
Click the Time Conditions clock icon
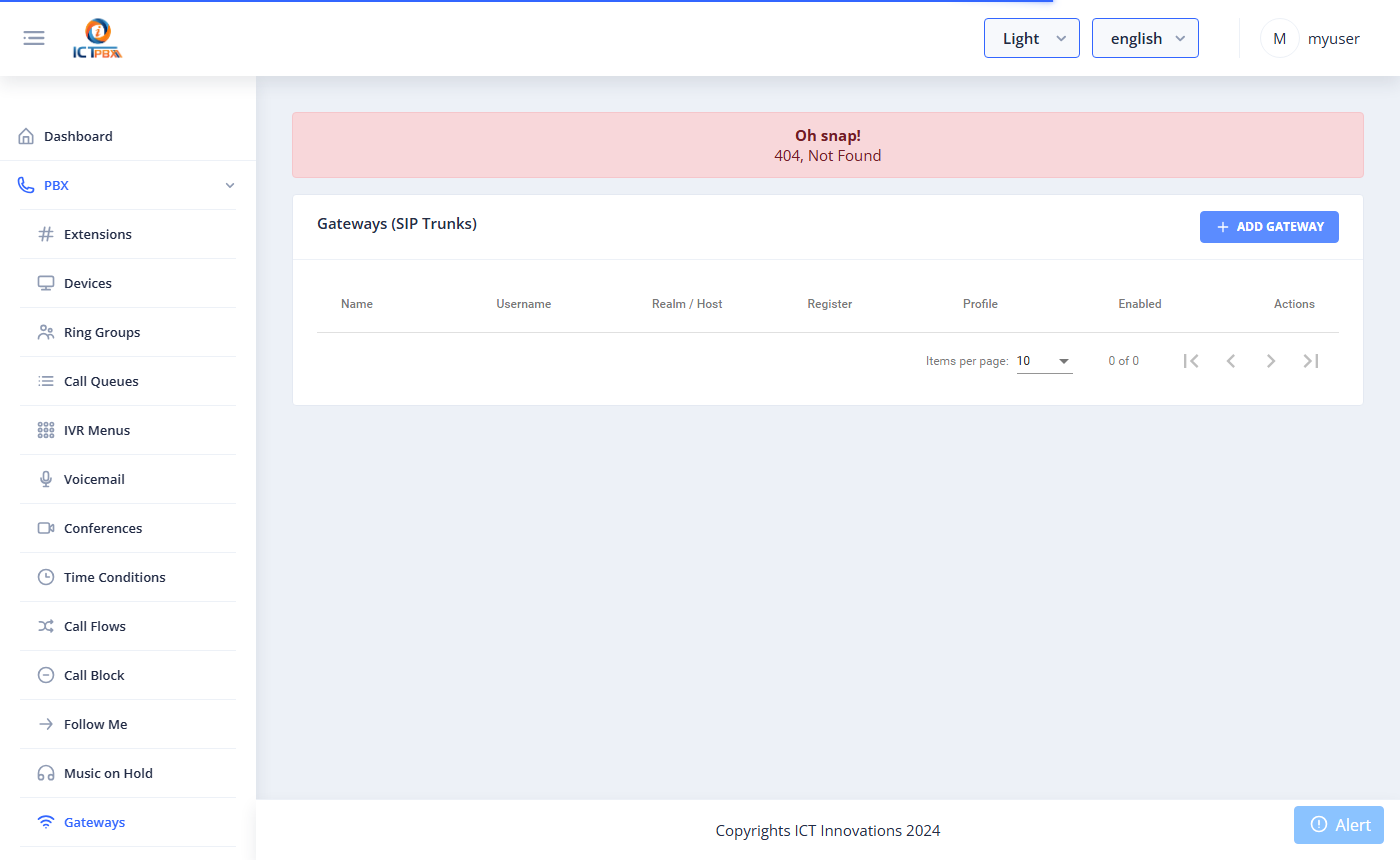pyautogui.click(x=46, y=577)
